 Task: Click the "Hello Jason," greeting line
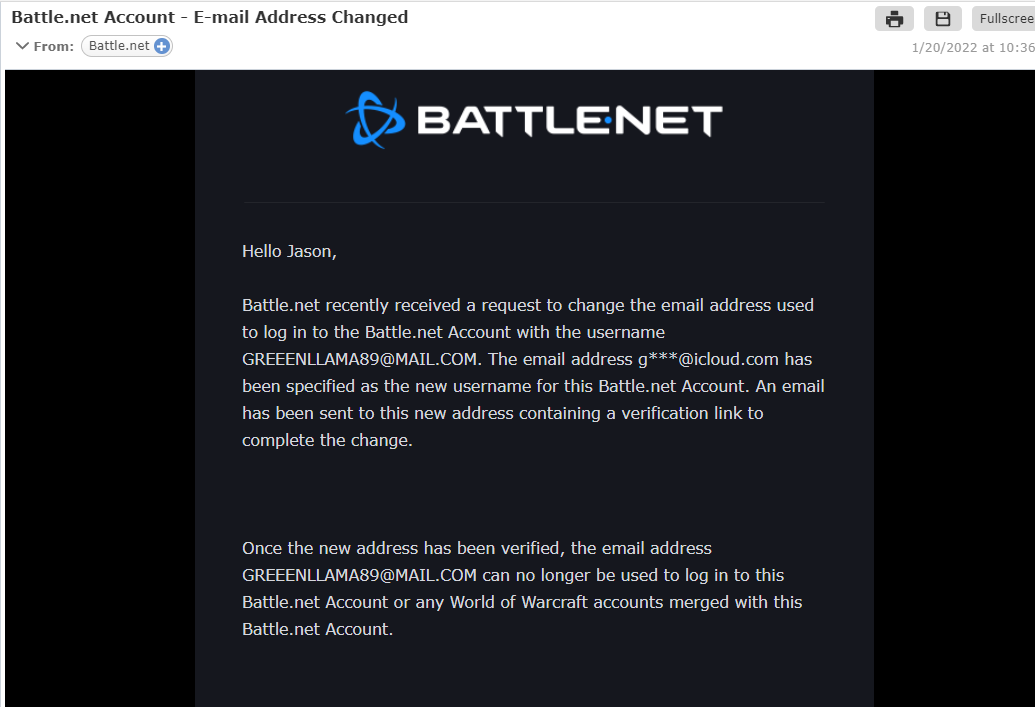click(x=289, y=251)
